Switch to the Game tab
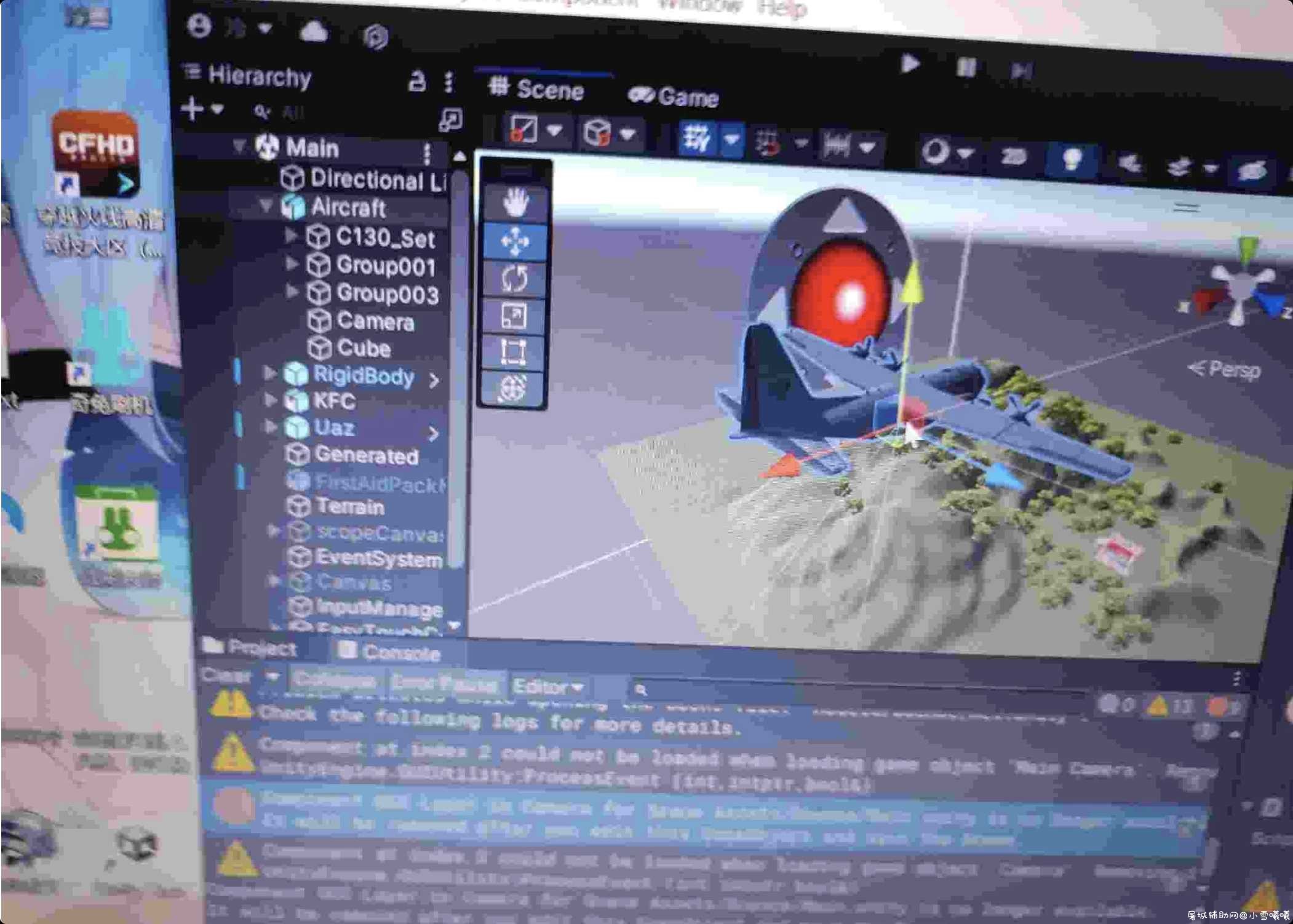 674,97
